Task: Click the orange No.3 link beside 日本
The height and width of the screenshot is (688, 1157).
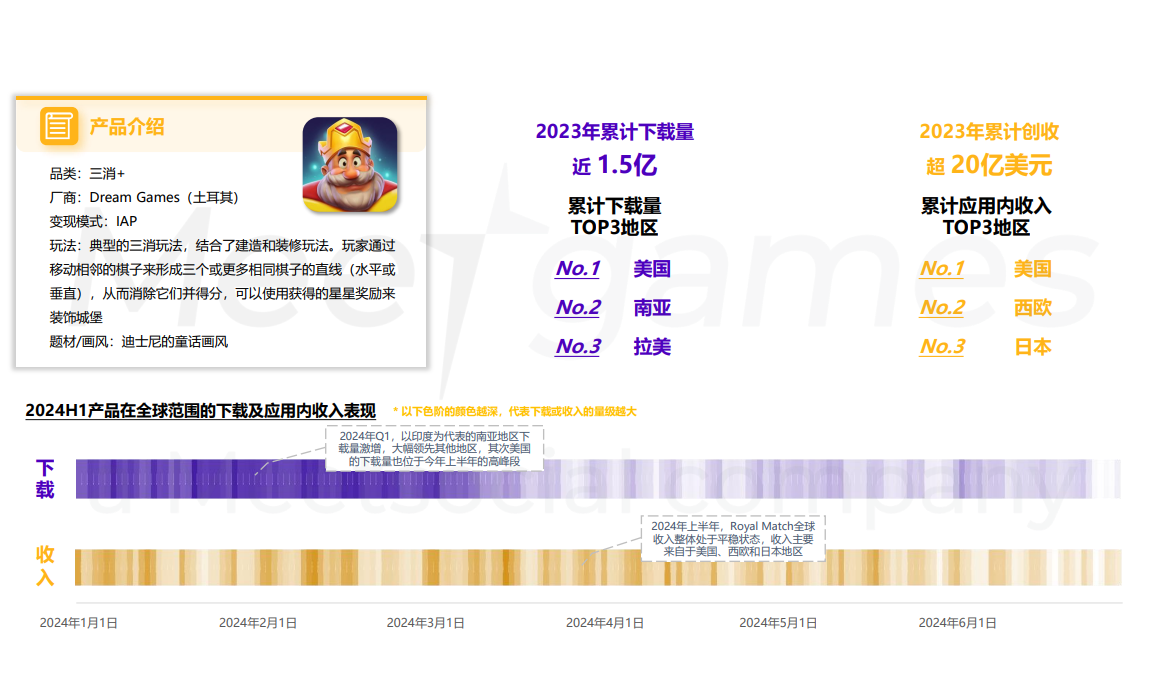Action: 942,347
